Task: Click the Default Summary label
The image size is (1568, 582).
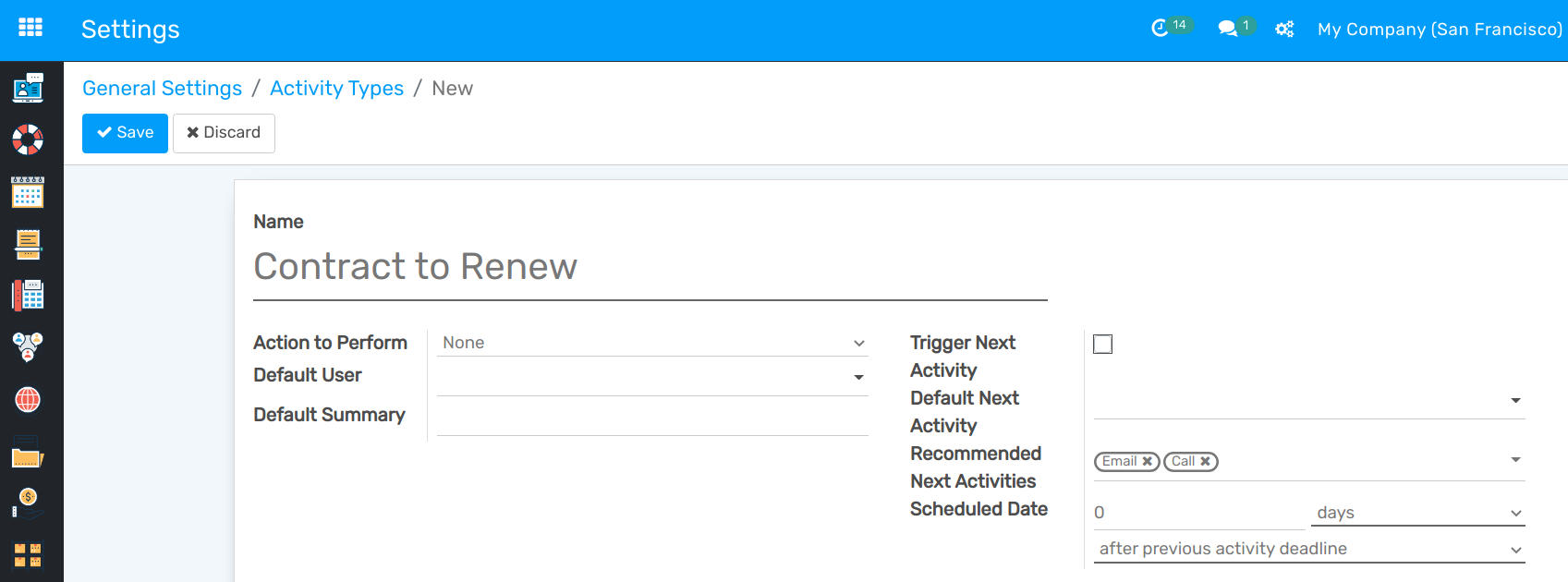Action: [x=329, y=415]
